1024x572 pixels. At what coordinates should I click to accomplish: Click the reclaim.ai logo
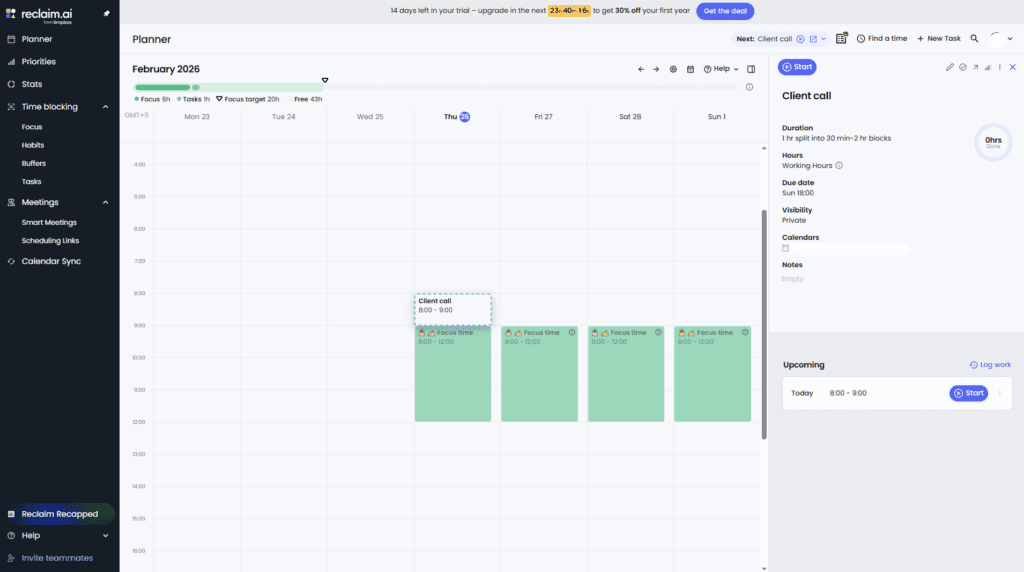coord(39,15)
